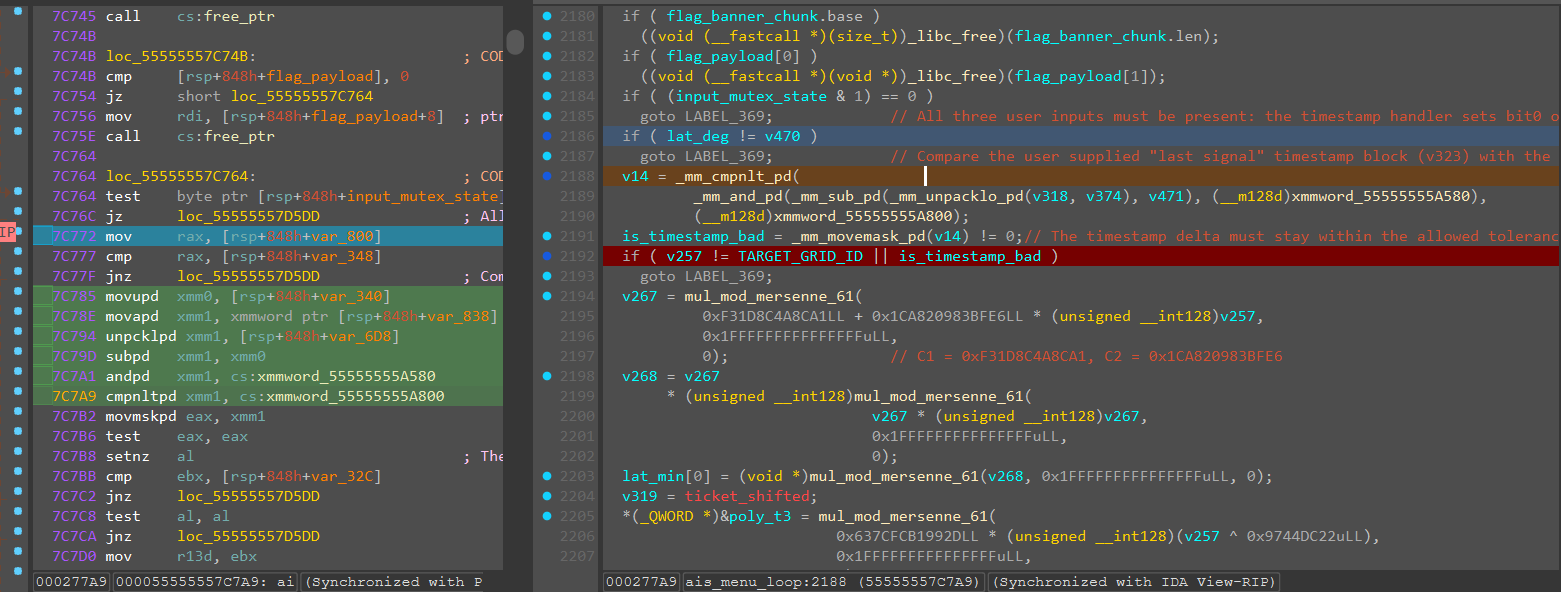Click TARGET_GRID_ID on line 2192
This screenshot has height=592, width=1561.
coord(801,257)
